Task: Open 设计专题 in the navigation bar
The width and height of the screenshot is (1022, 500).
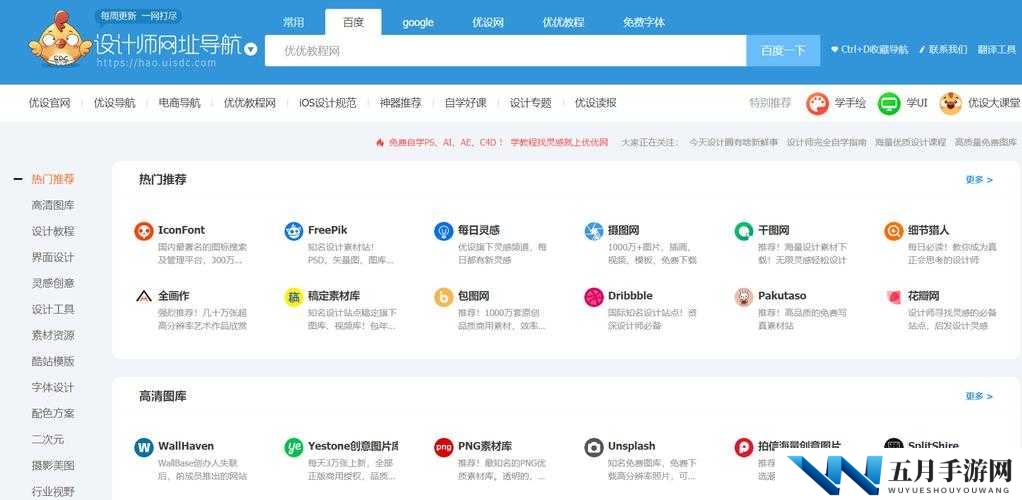Action: [x=531, y=103]
